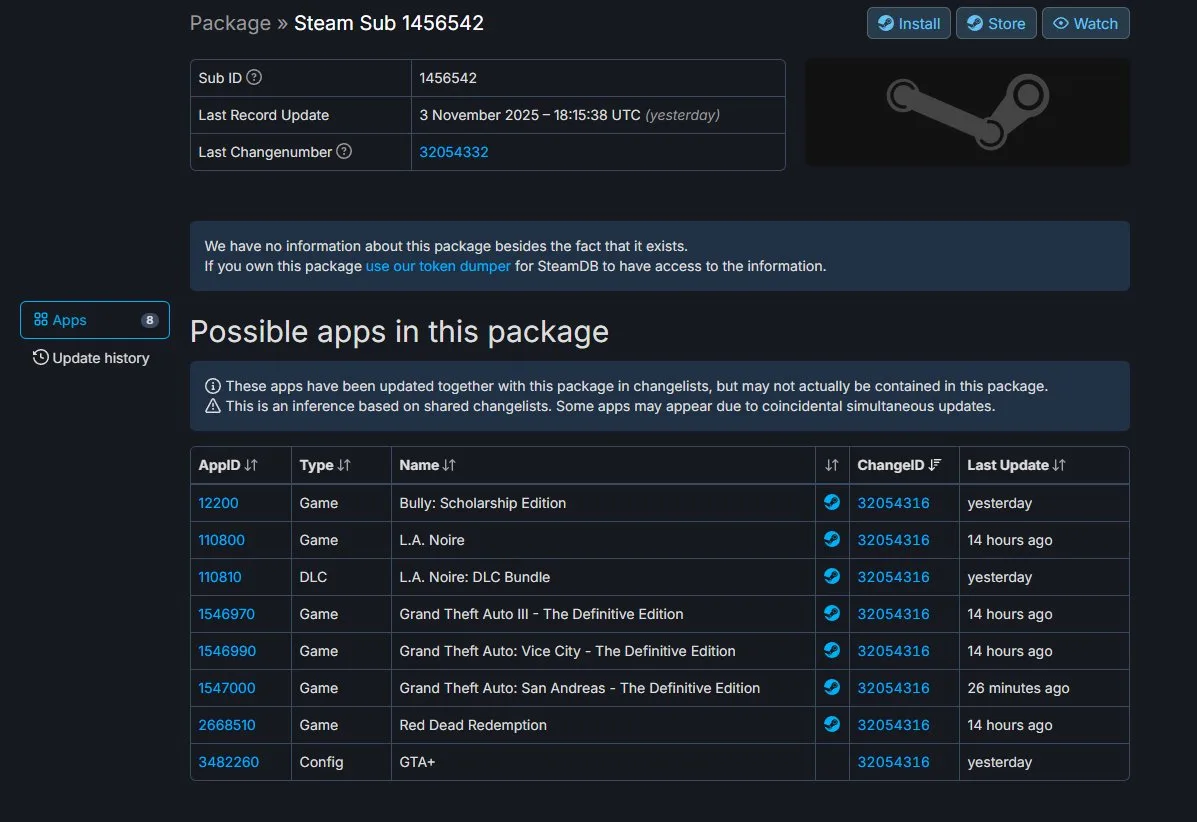Select the Apps sidebar tab
This screenshot has height=822, width=1197.
coord(95,320)
